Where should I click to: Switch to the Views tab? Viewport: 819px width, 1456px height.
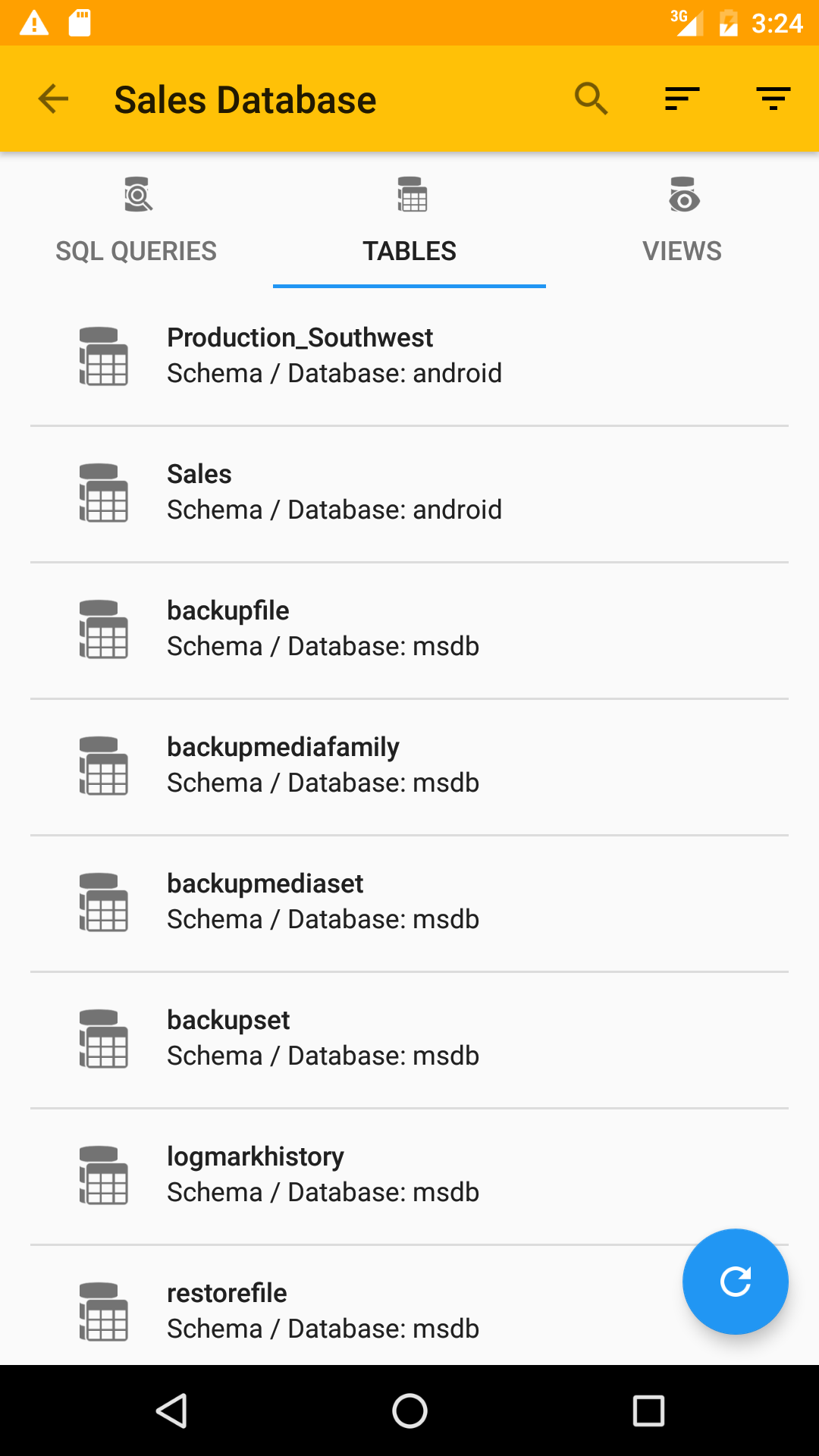click(682, 251)
